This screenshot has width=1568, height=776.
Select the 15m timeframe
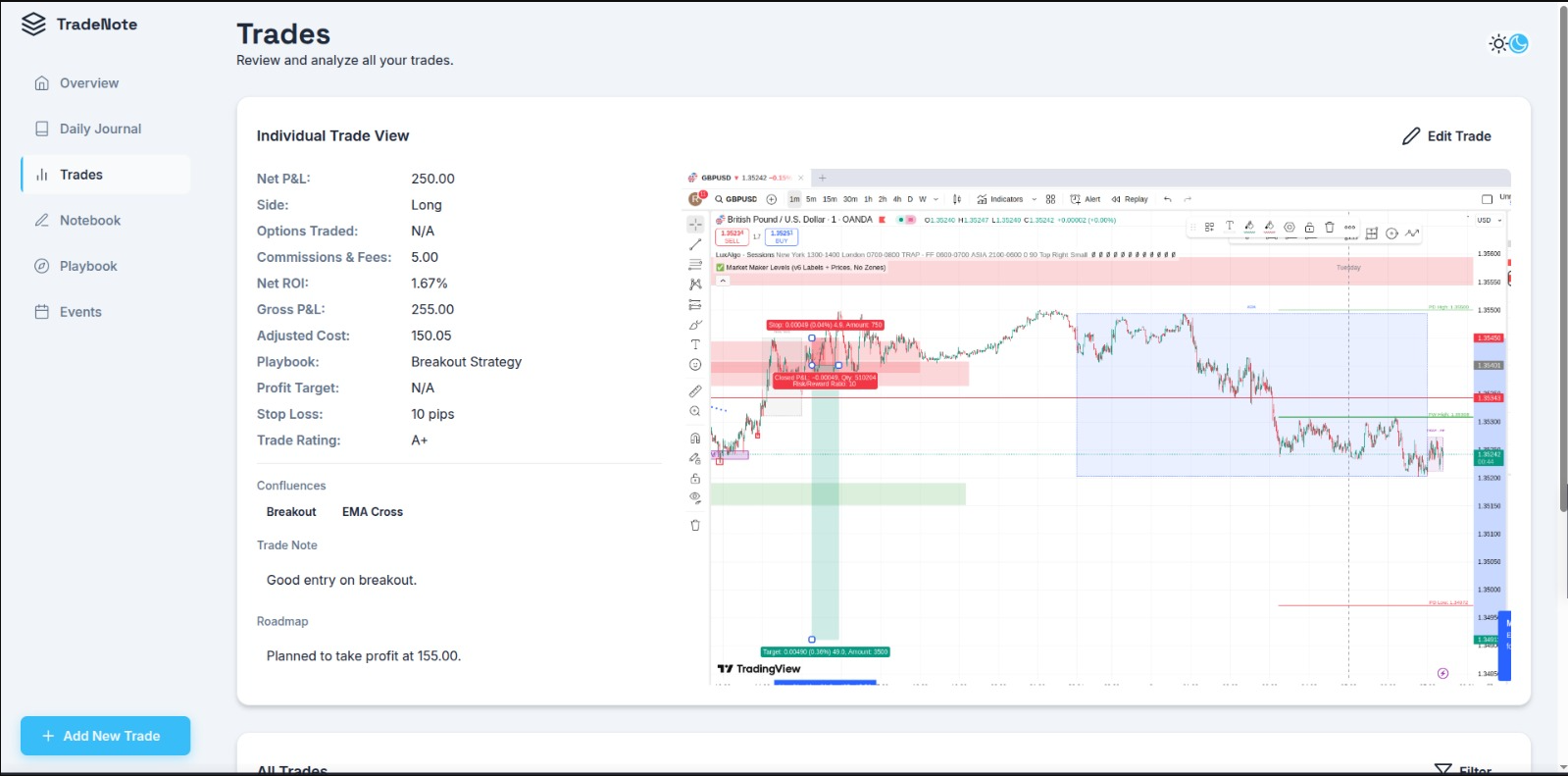click(830, 199)
